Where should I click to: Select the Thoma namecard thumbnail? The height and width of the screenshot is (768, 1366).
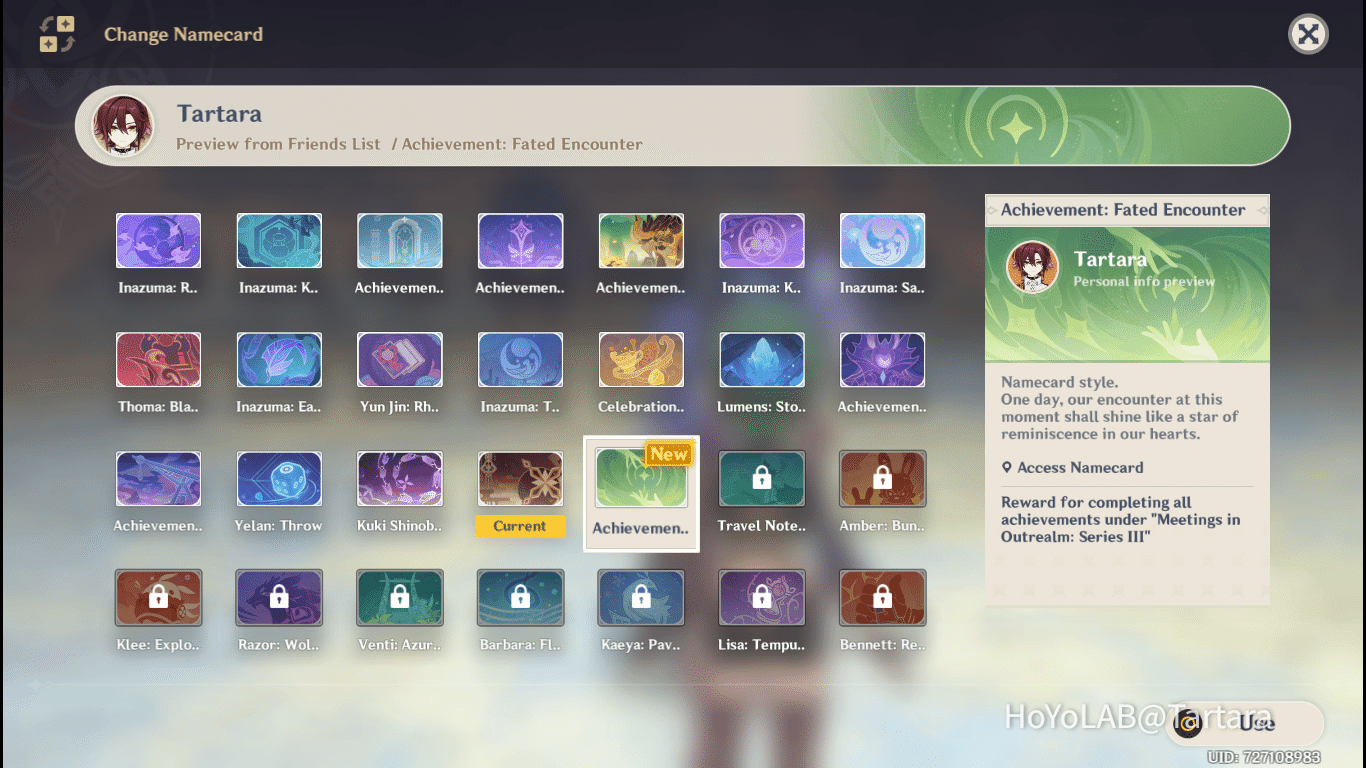click(x=158, y=360)
